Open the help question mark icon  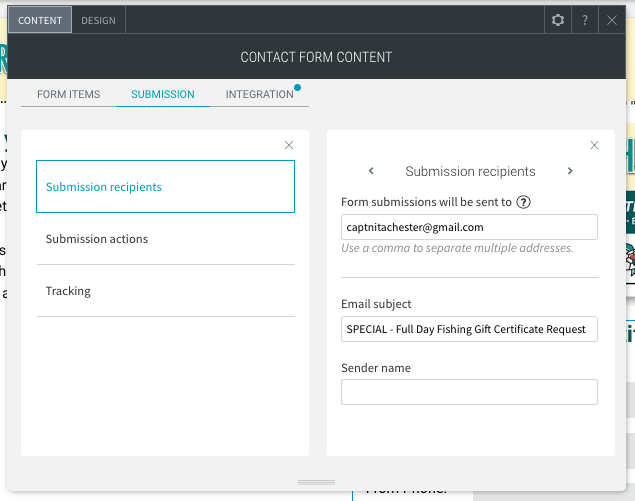pyautogui.click(x=585, y=20)
